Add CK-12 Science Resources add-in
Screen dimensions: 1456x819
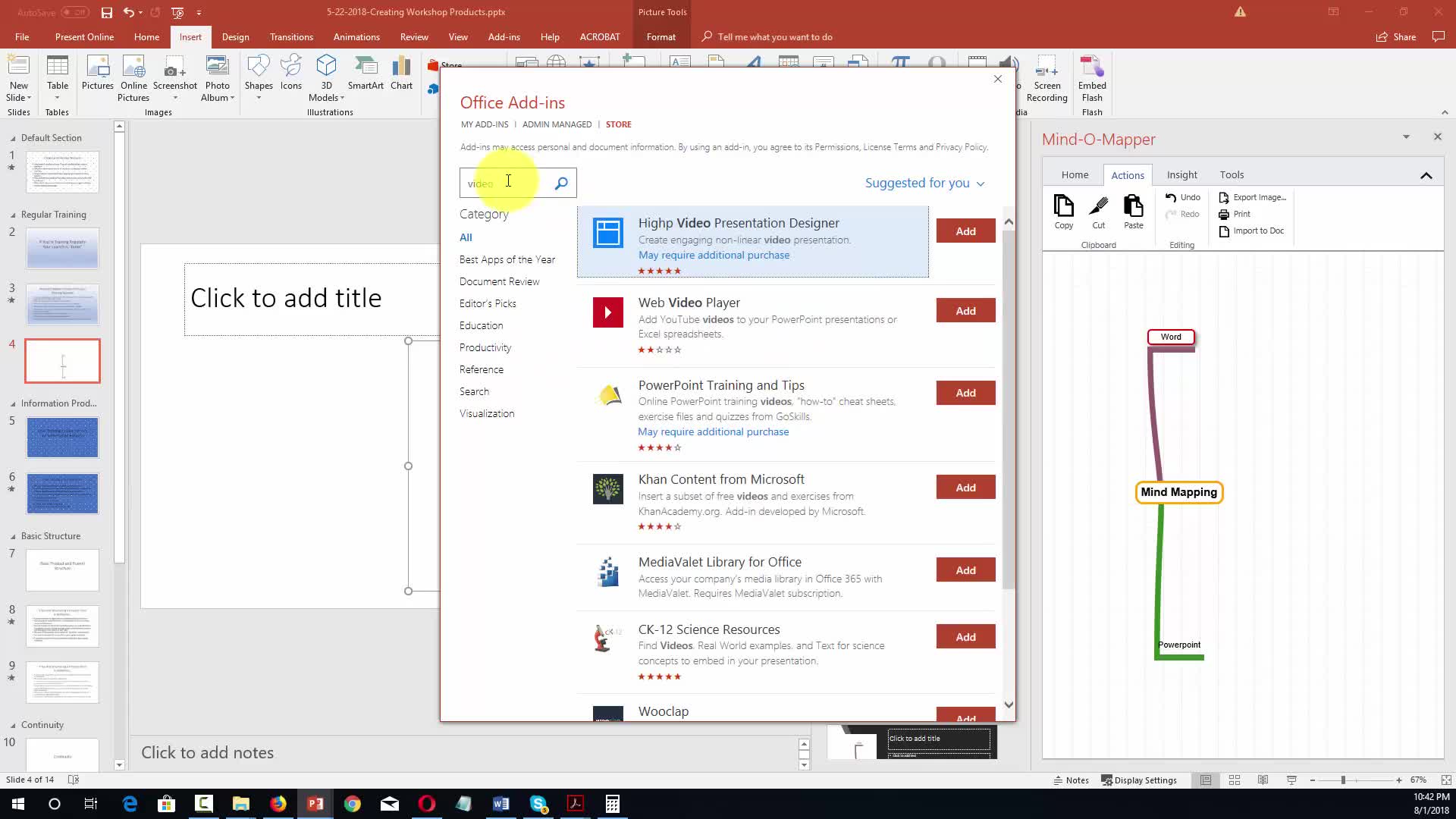[x=965, y=637]
